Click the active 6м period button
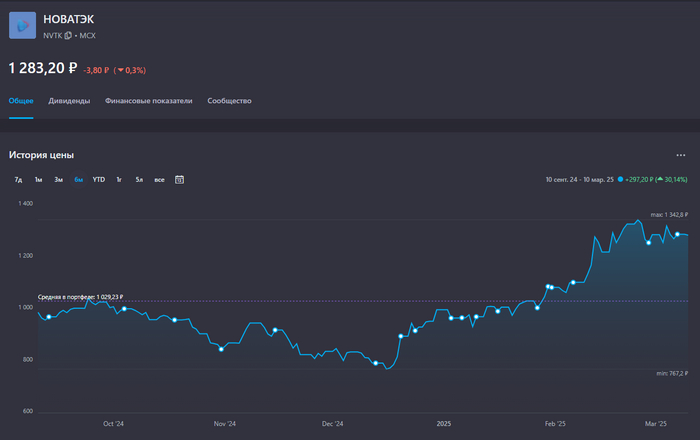 coord(78,180)
